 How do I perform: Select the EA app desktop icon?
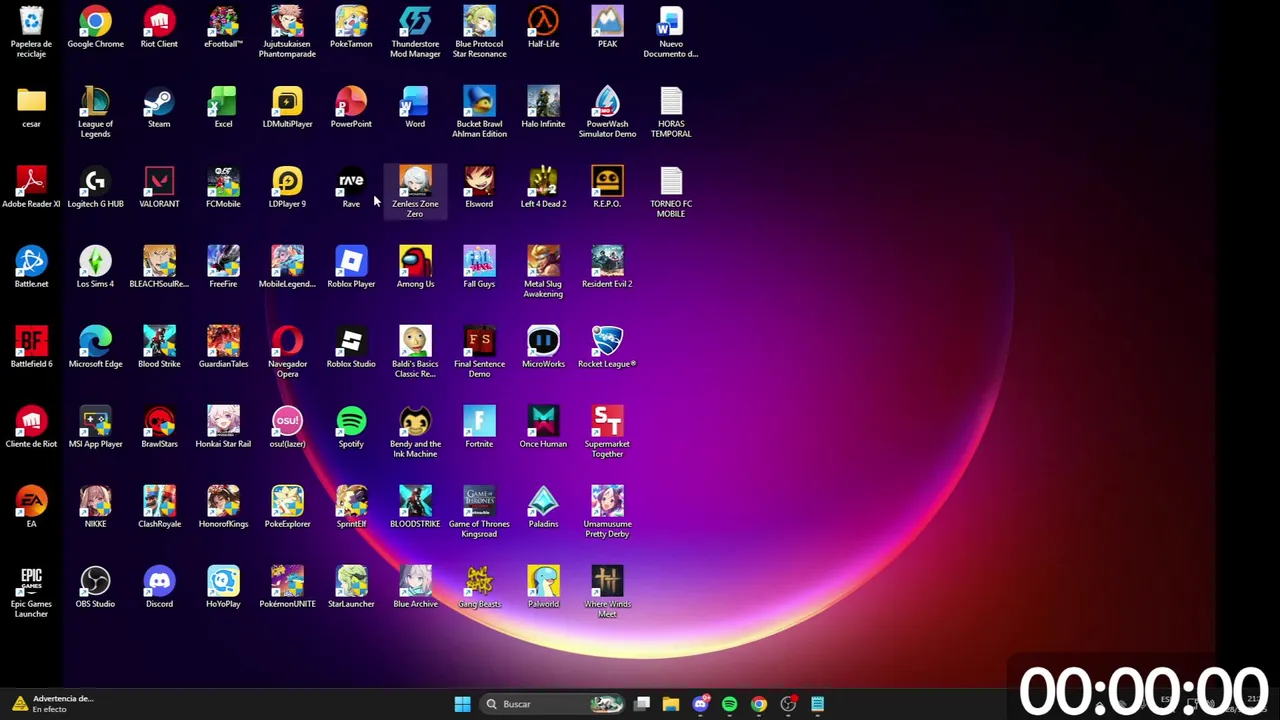point(31,507)
